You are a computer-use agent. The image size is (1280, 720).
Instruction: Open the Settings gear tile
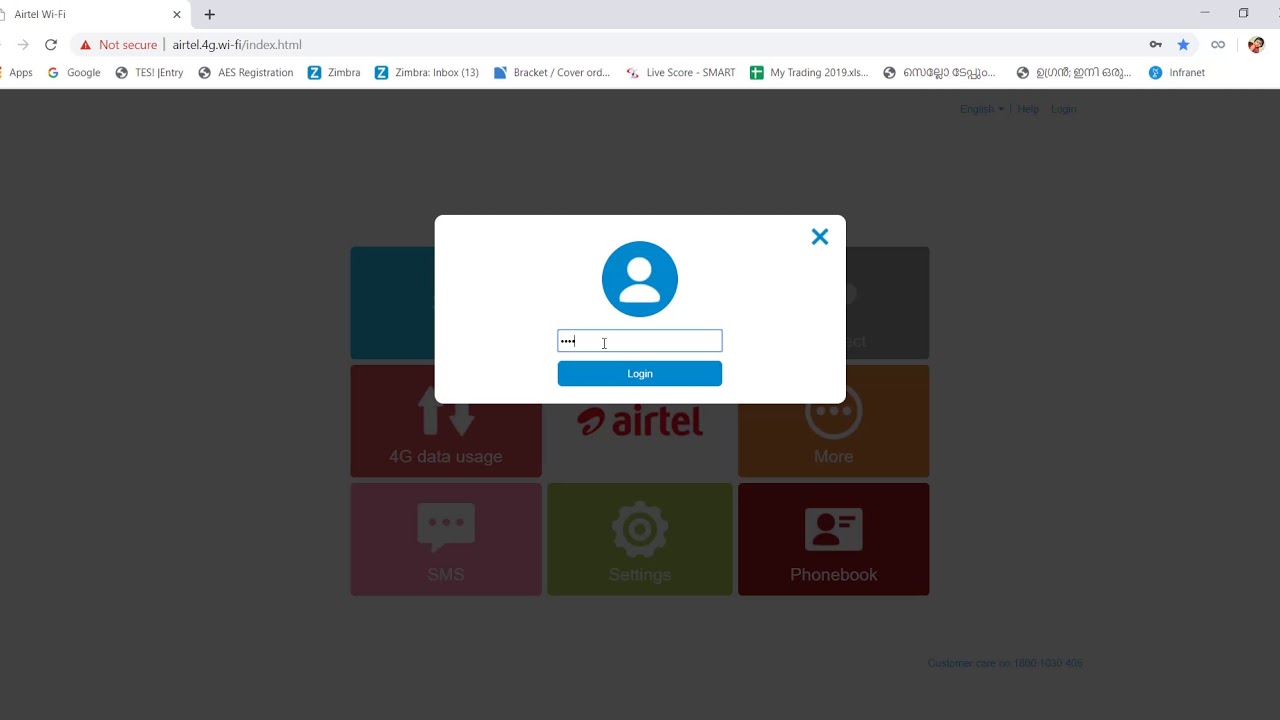(640, 539)
